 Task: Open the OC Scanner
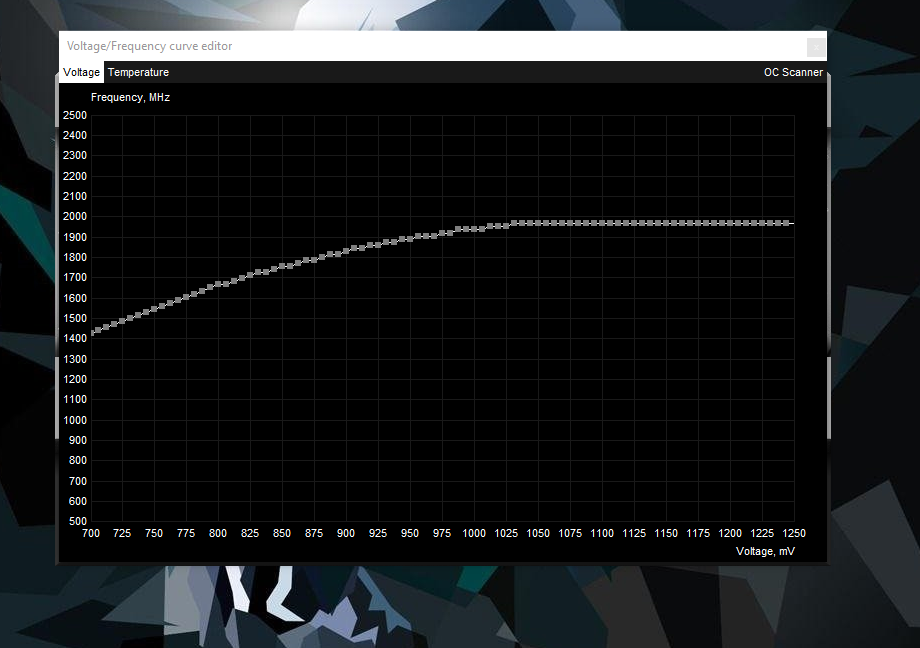pyautogui.click(x=793, y=72)
